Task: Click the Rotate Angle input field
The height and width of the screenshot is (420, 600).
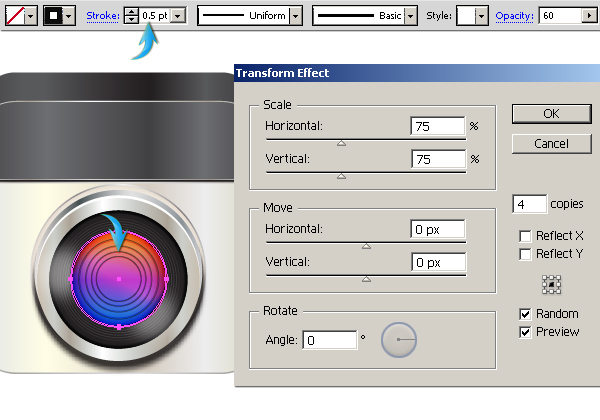Action: coord(329,340)
